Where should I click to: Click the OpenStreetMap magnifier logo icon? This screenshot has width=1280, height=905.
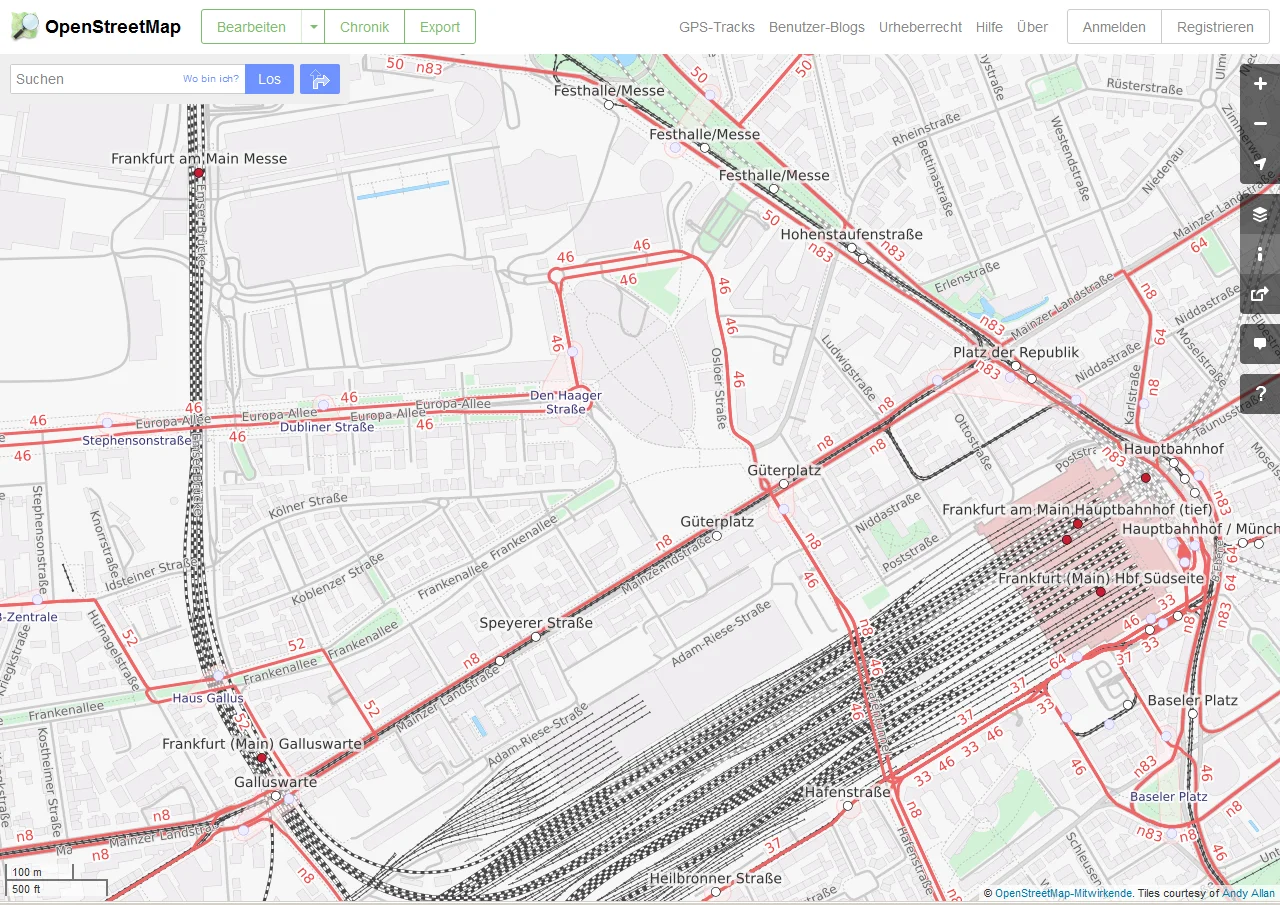(25, 27)
